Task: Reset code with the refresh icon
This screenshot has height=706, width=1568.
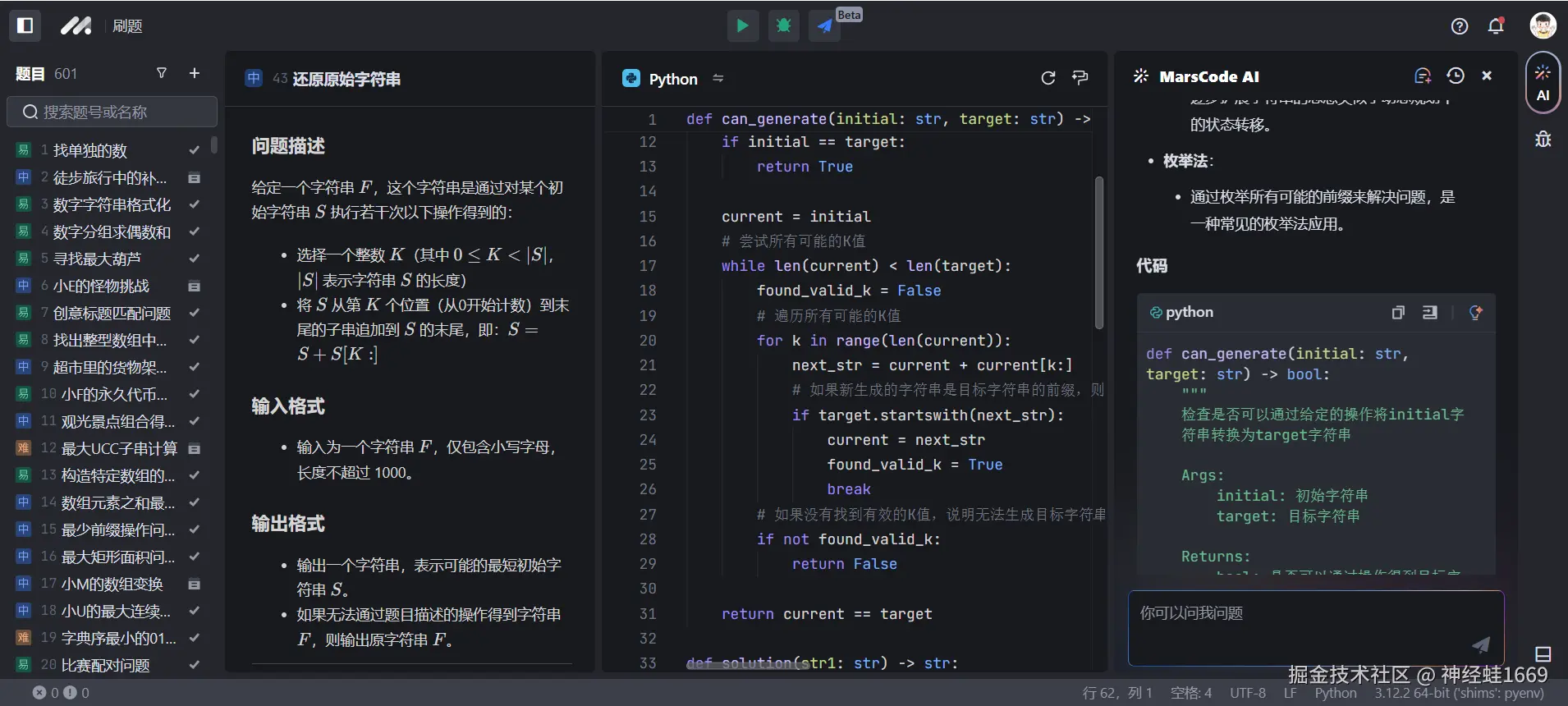Action: coord(1048,78)
